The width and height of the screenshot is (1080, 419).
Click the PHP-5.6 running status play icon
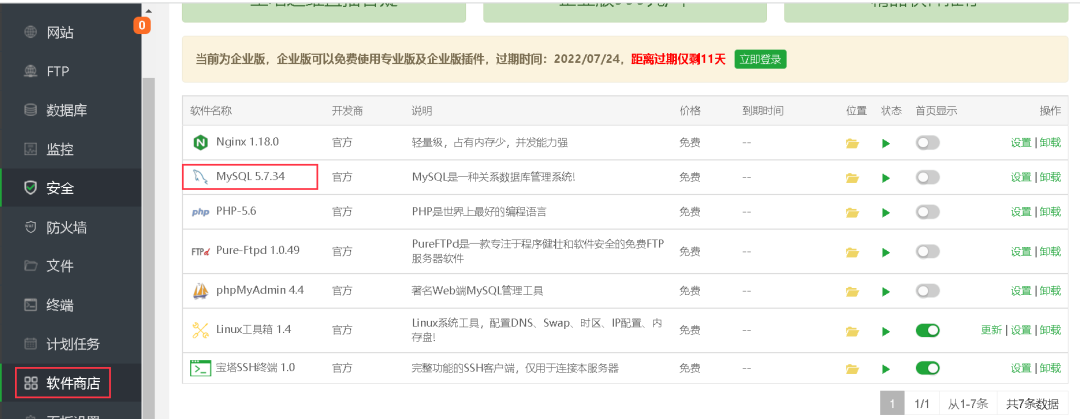coord(886,212)
